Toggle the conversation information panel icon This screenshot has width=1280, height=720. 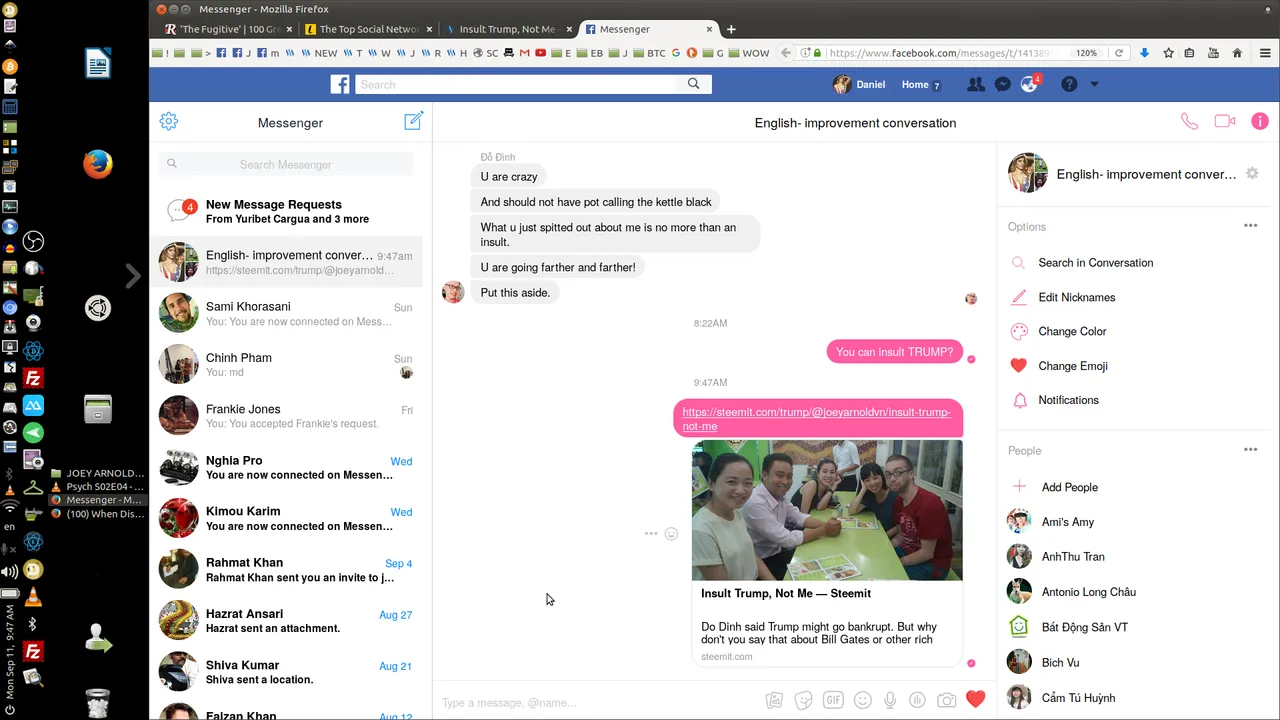point(1260,122)
